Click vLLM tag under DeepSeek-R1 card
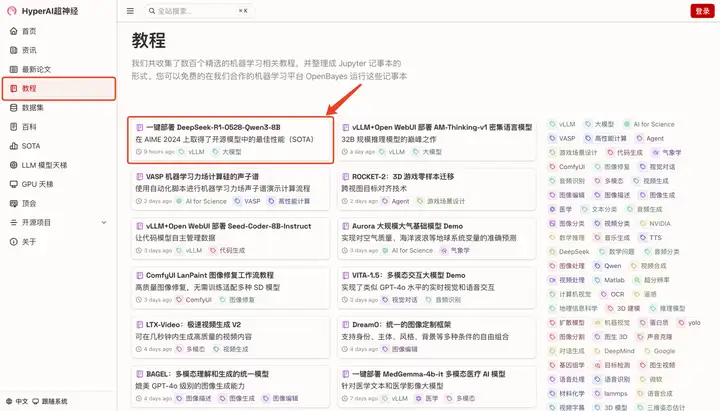720x411 pixels. click(192, 152)
